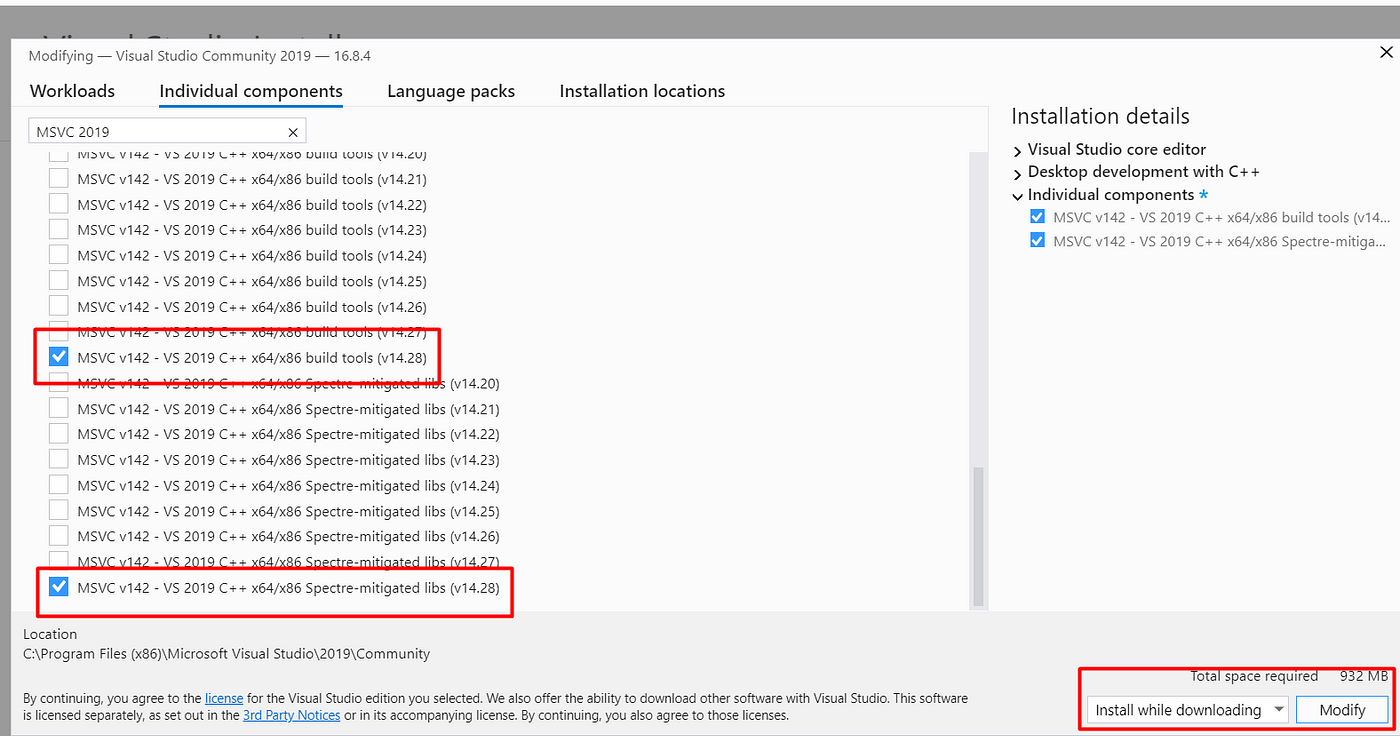Select the Individual components tab

tap(251, 91)
